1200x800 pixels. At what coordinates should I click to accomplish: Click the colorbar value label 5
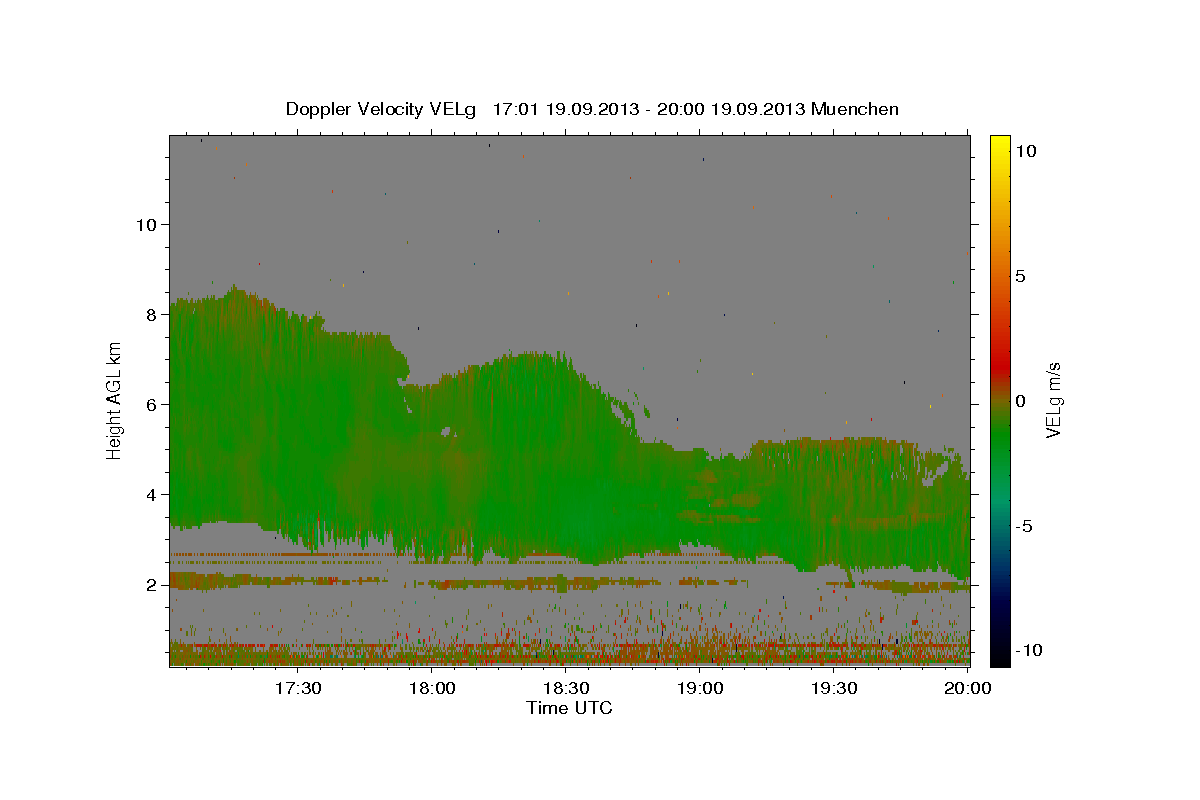[1020, 276]
